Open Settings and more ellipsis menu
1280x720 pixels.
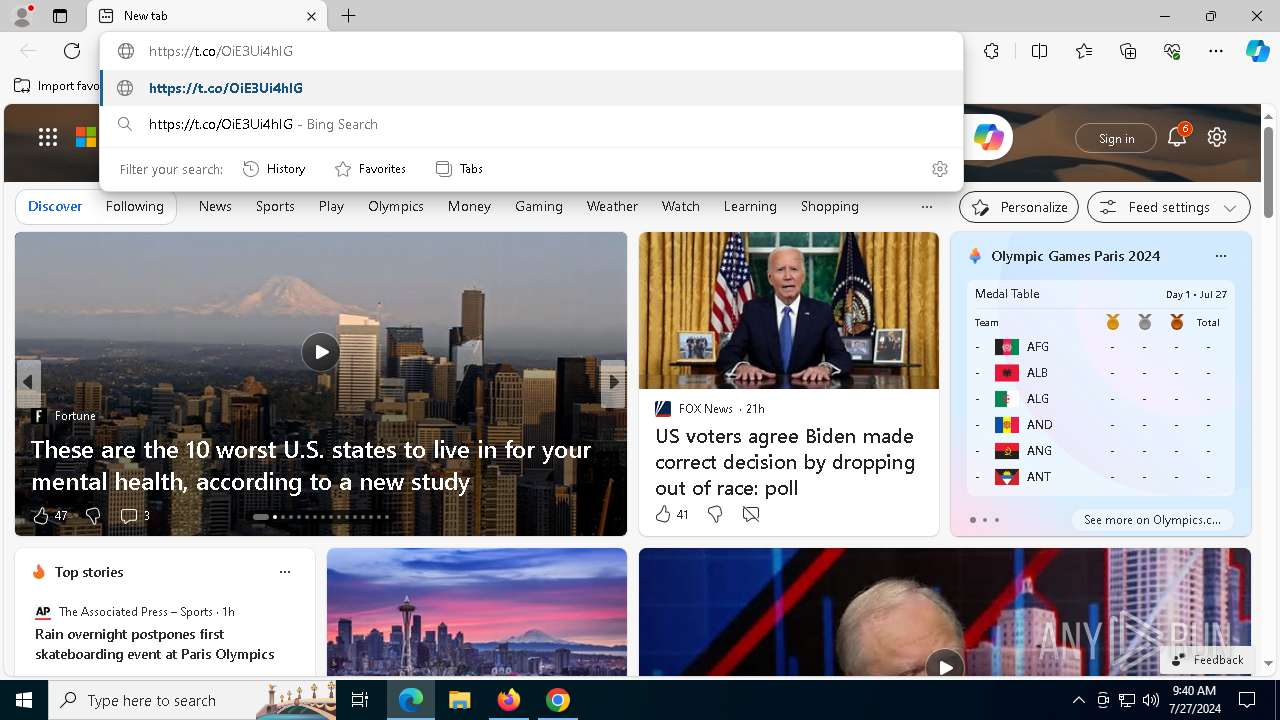pos(1216,51)
